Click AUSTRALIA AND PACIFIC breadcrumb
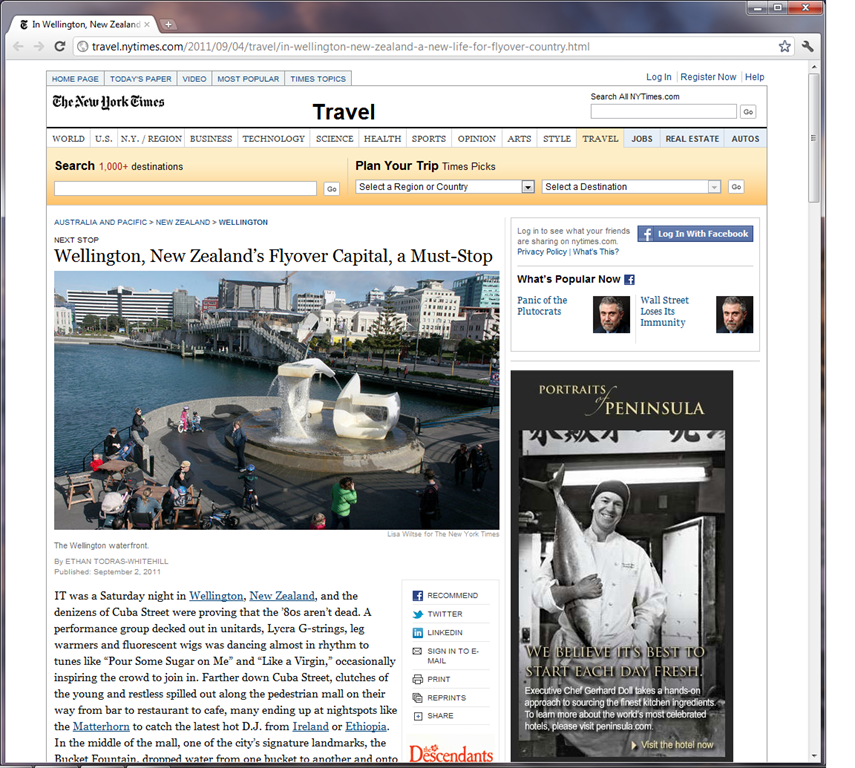The height and width of the screenshot is (768, 855). click(100, 222)
